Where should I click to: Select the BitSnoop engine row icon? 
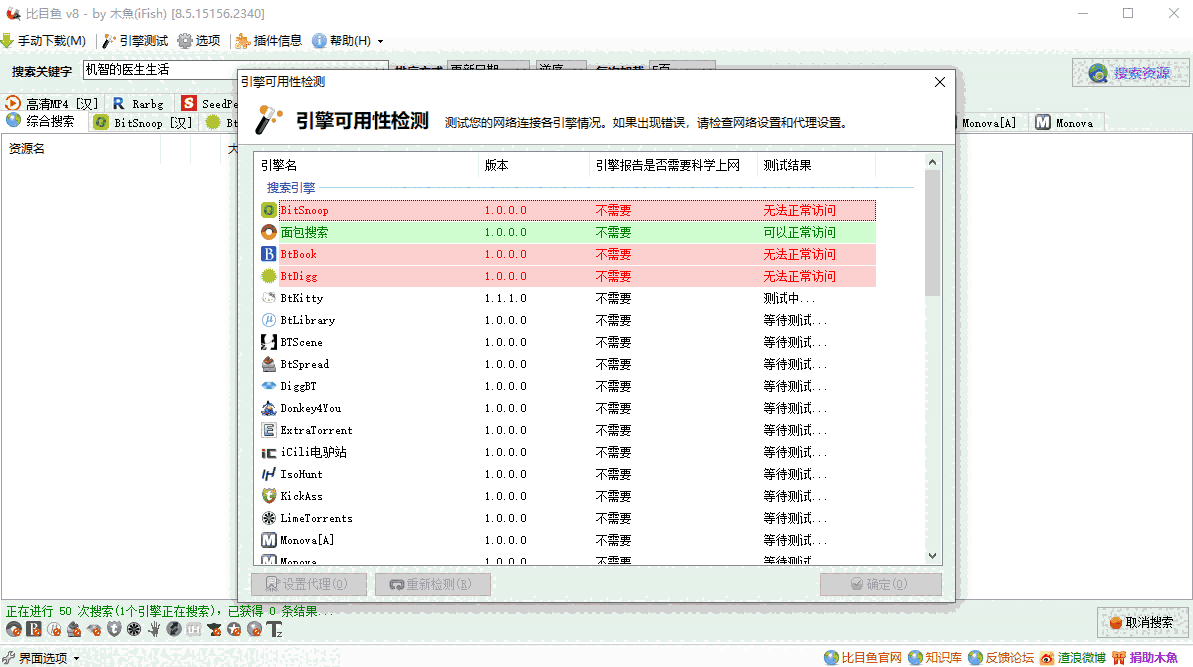coord(269,211)
